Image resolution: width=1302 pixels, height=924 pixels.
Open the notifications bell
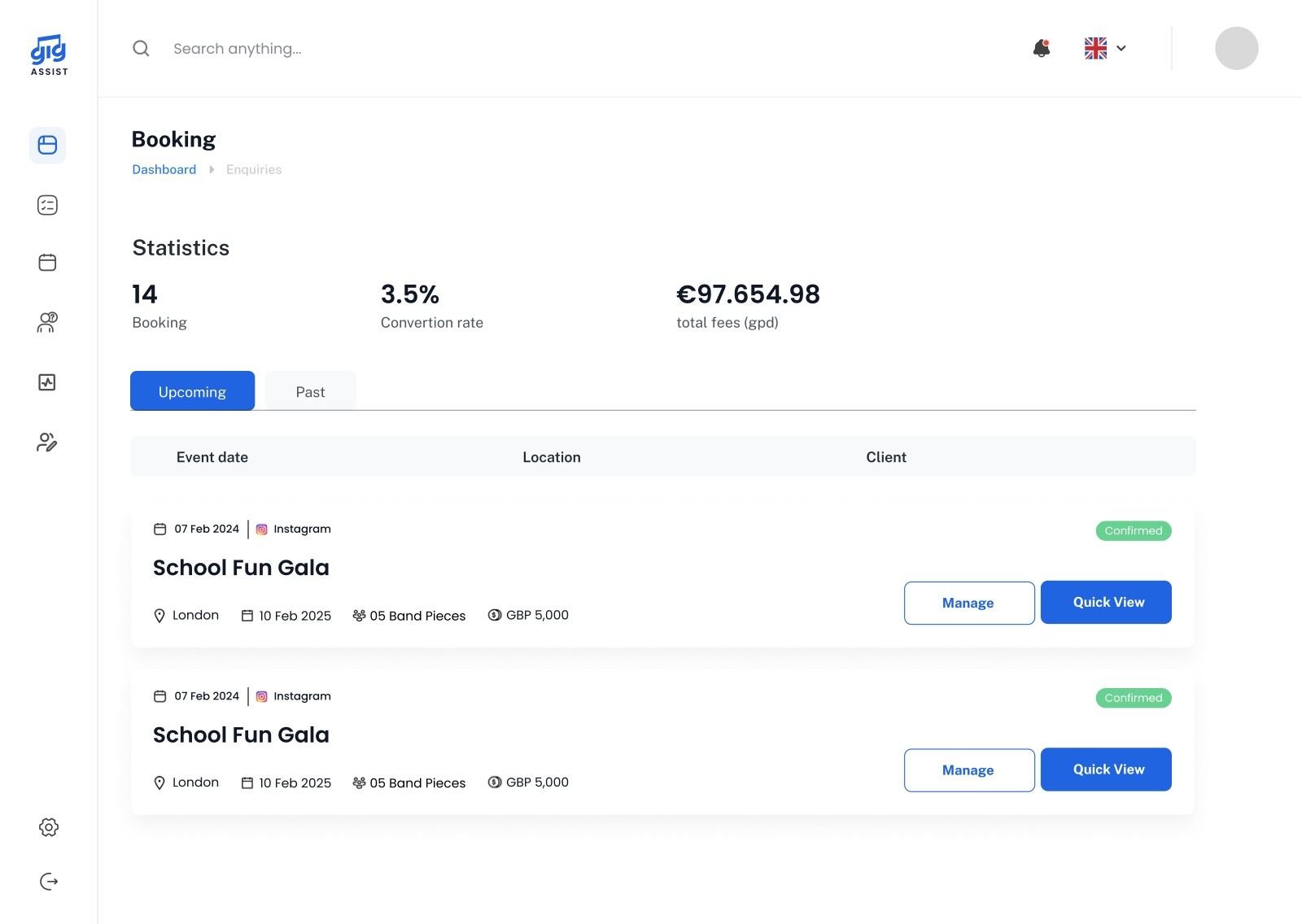point(1042,48)
